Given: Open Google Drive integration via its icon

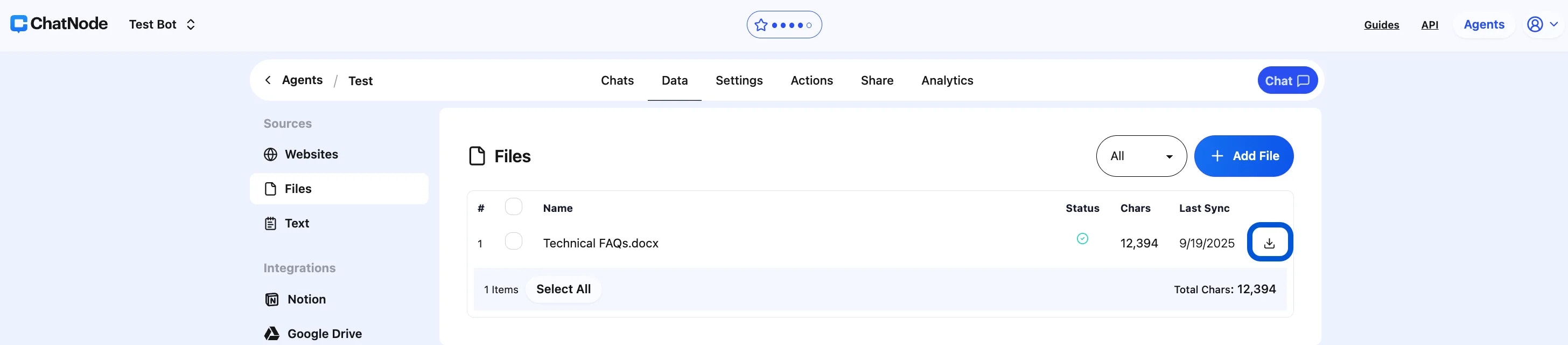Looking at the screenshot, I should 271,334.
